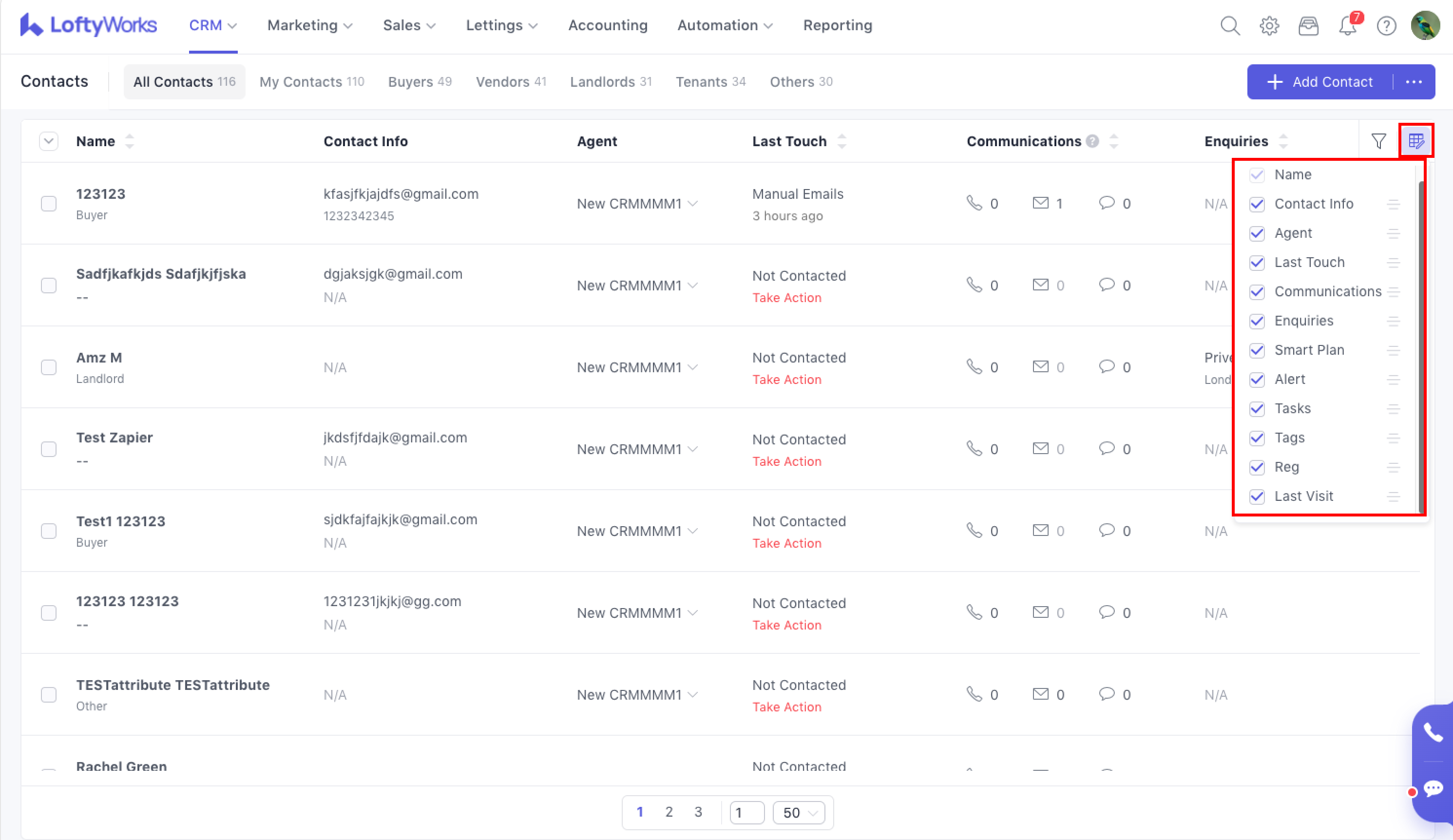Switch to the Landlords tab
Viewport: 1453px width, 840px height.
pos(610,82)
